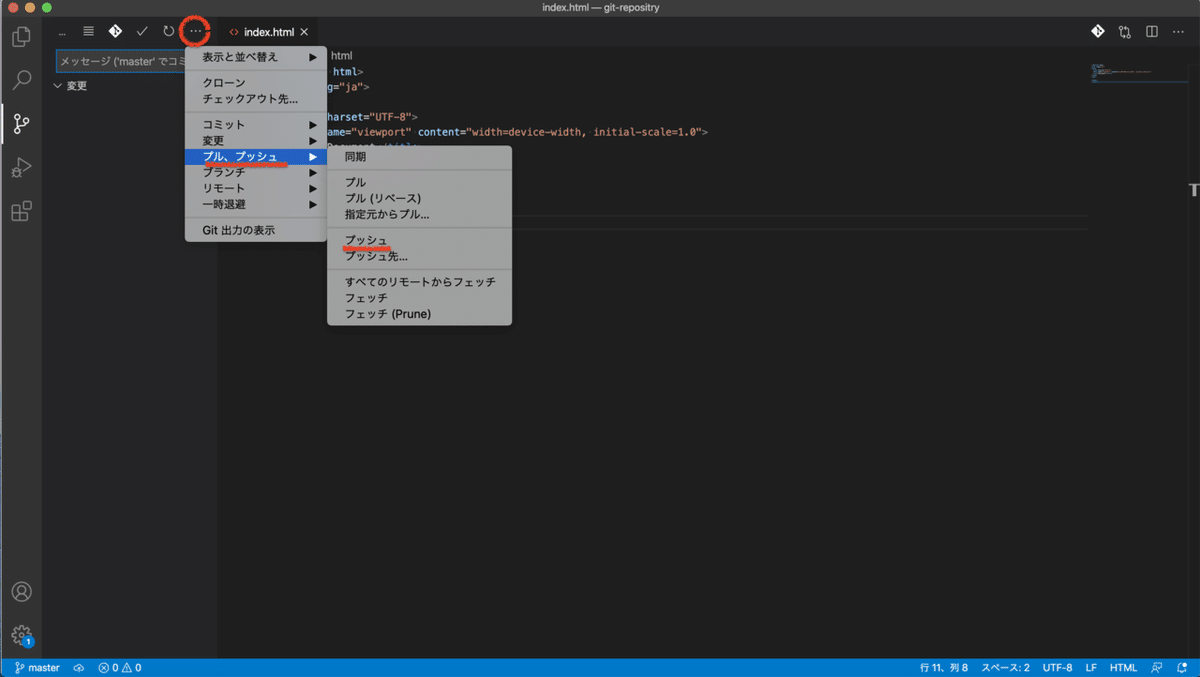Select プッシュ先... option
The image size is (1200, 677).
click(x=419, y=256)
